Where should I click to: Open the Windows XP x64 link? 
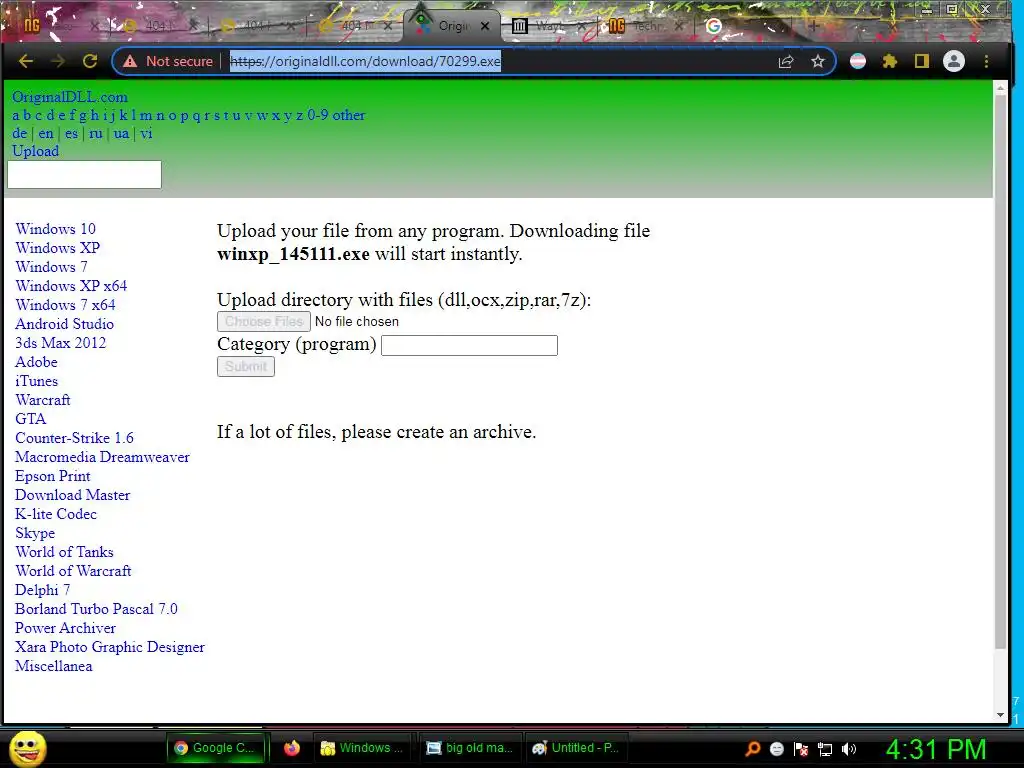(x=71, y=285)
